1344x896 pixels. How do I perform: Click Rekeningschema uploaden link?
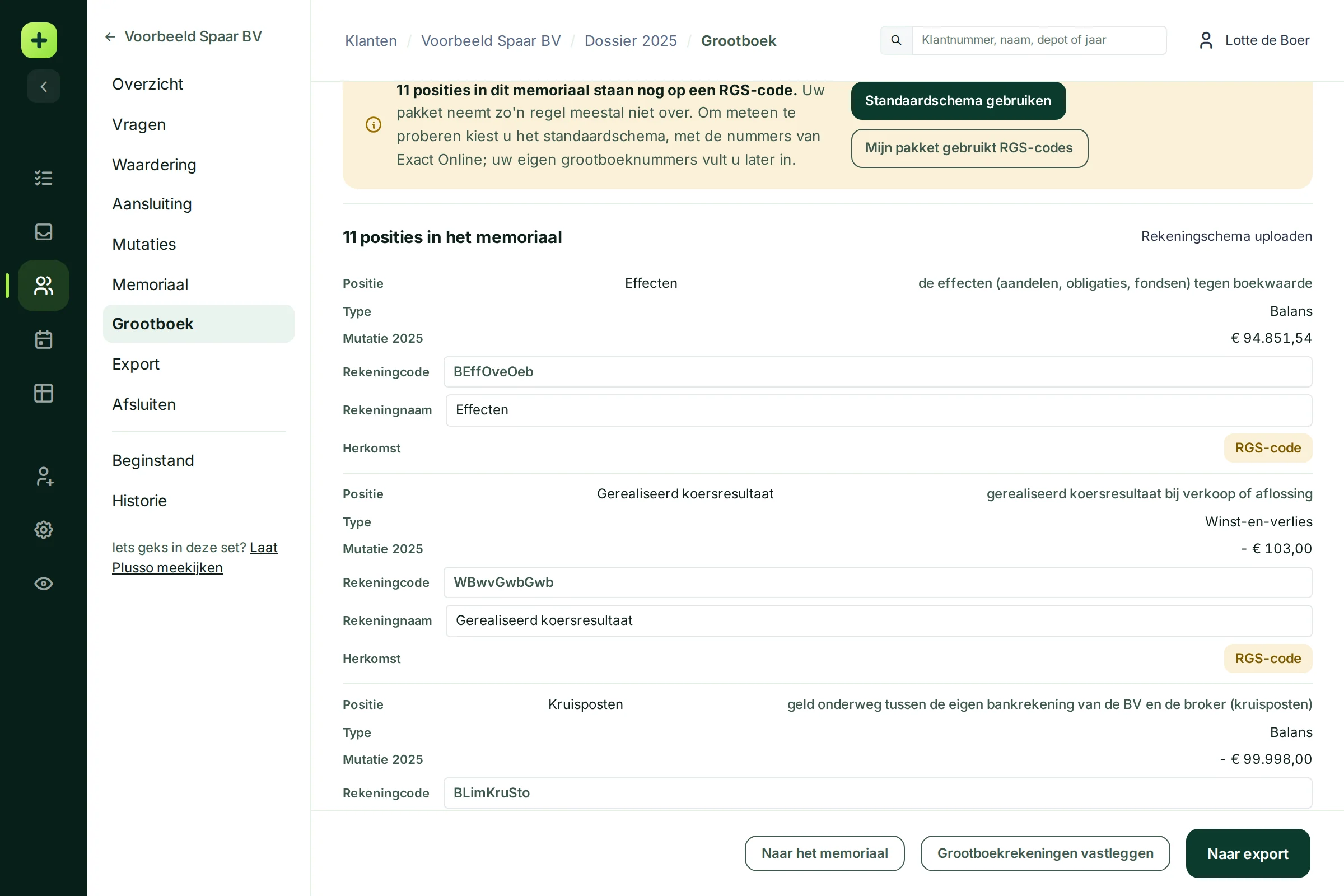tap(1226, 236)
